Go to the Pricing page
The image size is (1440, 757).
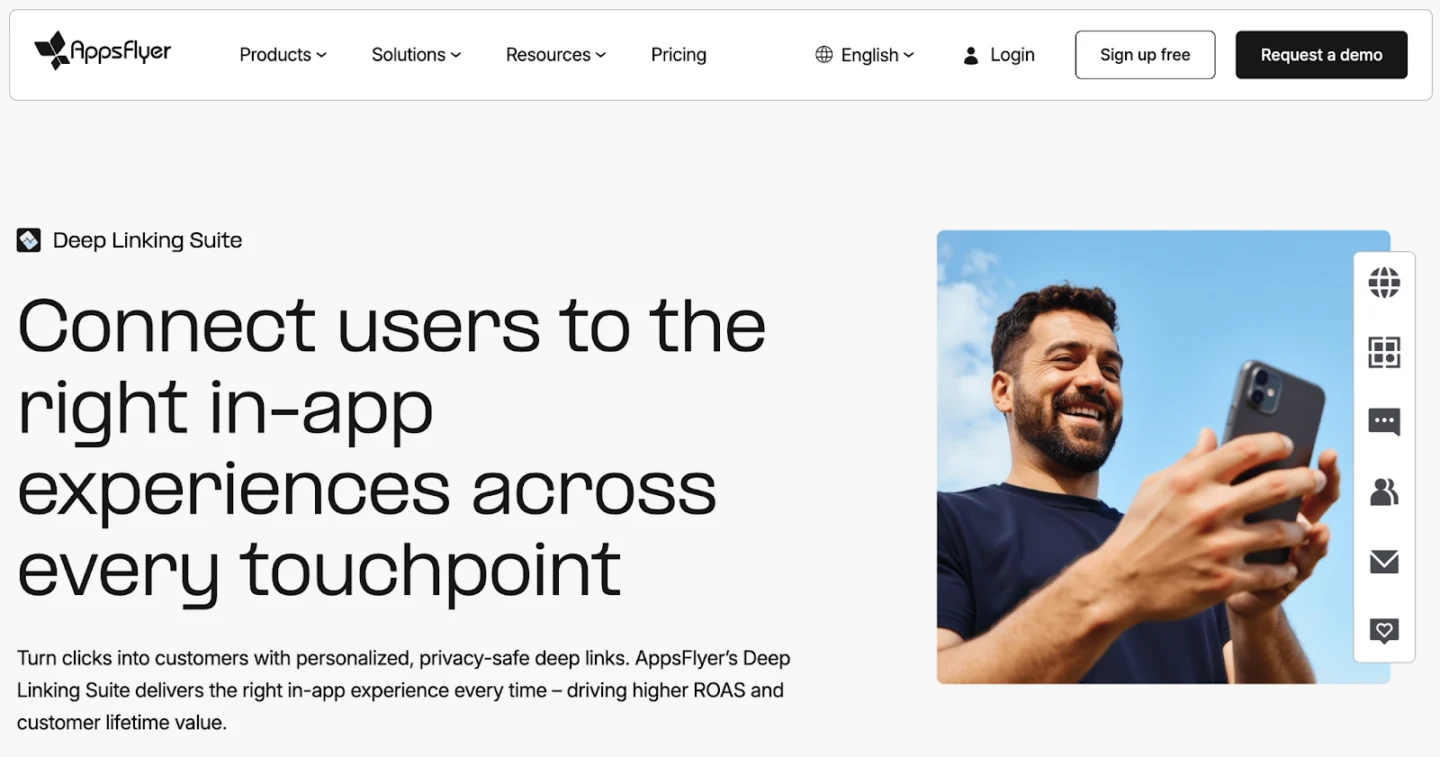coord(679,55)
